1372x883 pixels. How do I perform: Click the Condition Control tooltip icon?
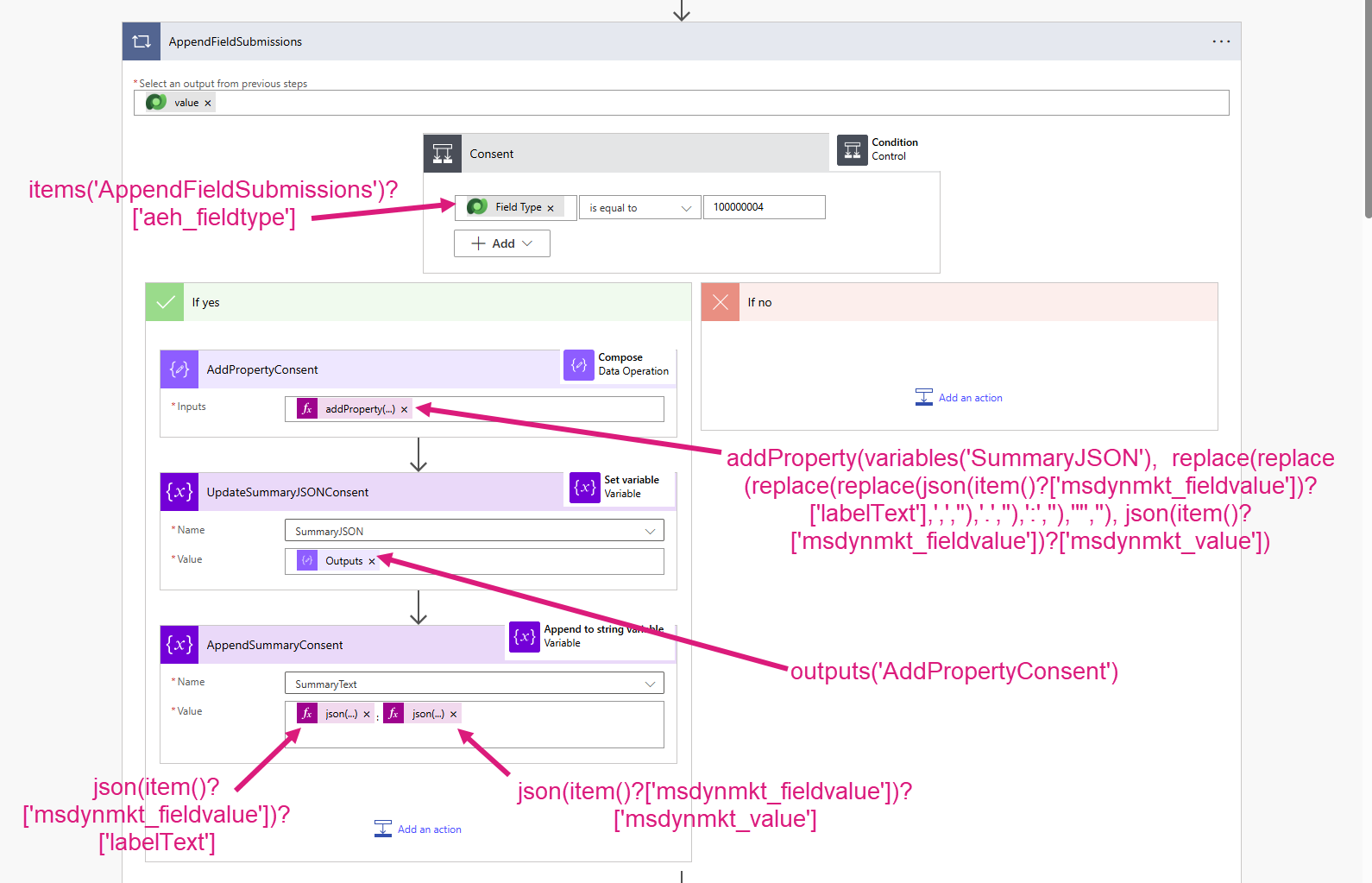[853, 150]
